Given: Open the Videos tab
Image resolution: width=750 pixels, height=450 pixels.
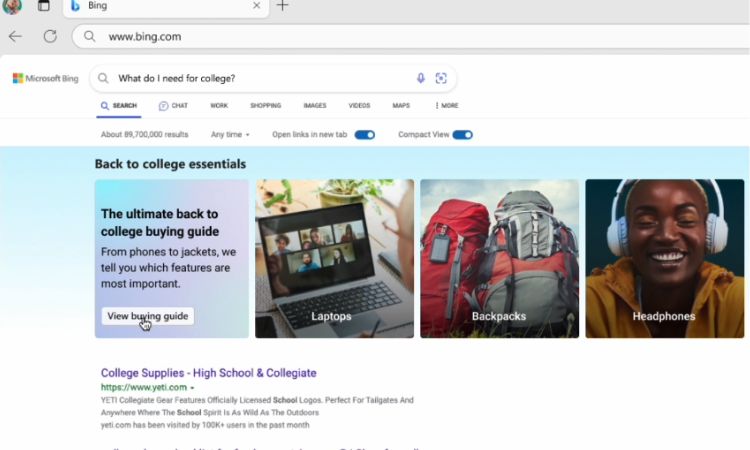Looking at the screenshot, I should coord(359,106).
